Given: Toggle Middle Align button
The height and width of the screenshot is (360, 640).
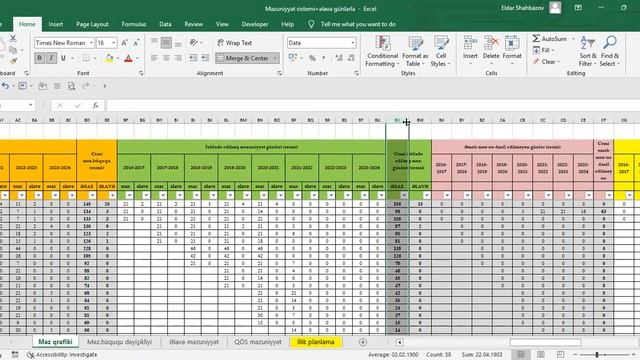Looking at the screenshot, I should 167,42.
